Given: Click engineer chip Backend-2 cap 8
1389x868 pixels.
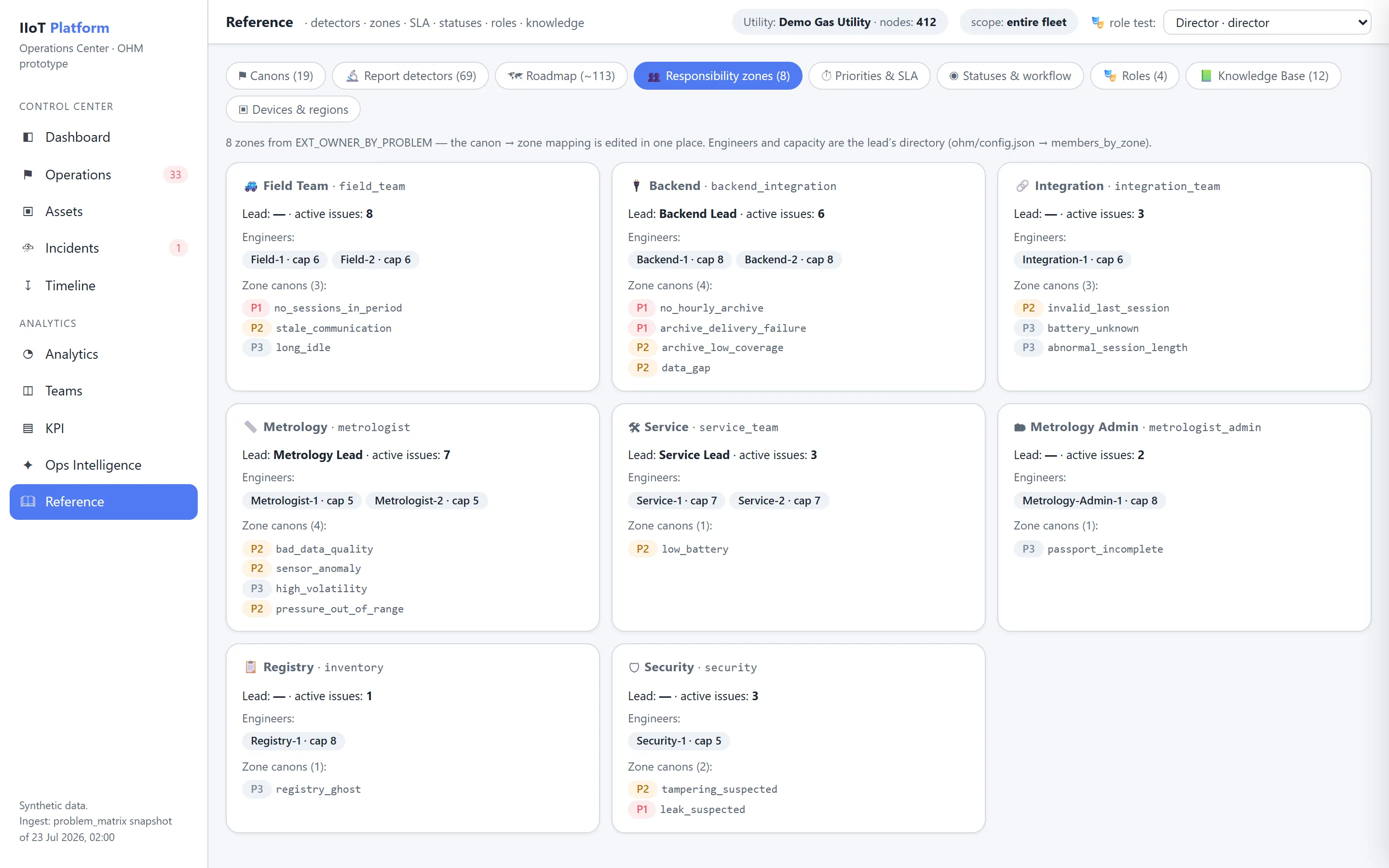Looking at the screenshot, I should tap(789, 259).
